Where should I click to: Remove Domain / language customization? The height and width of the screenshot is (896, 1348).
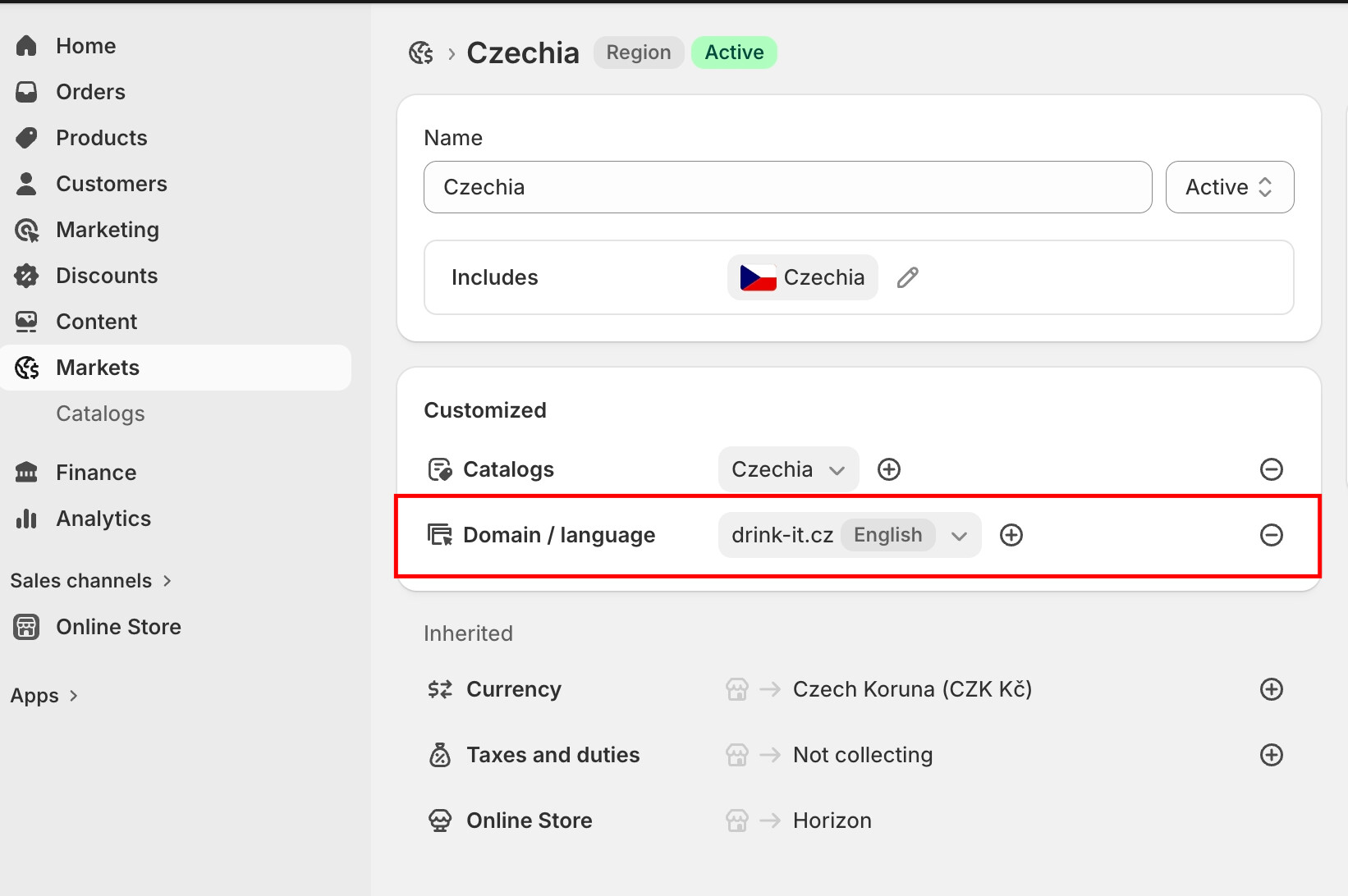tap(1271, 535)
